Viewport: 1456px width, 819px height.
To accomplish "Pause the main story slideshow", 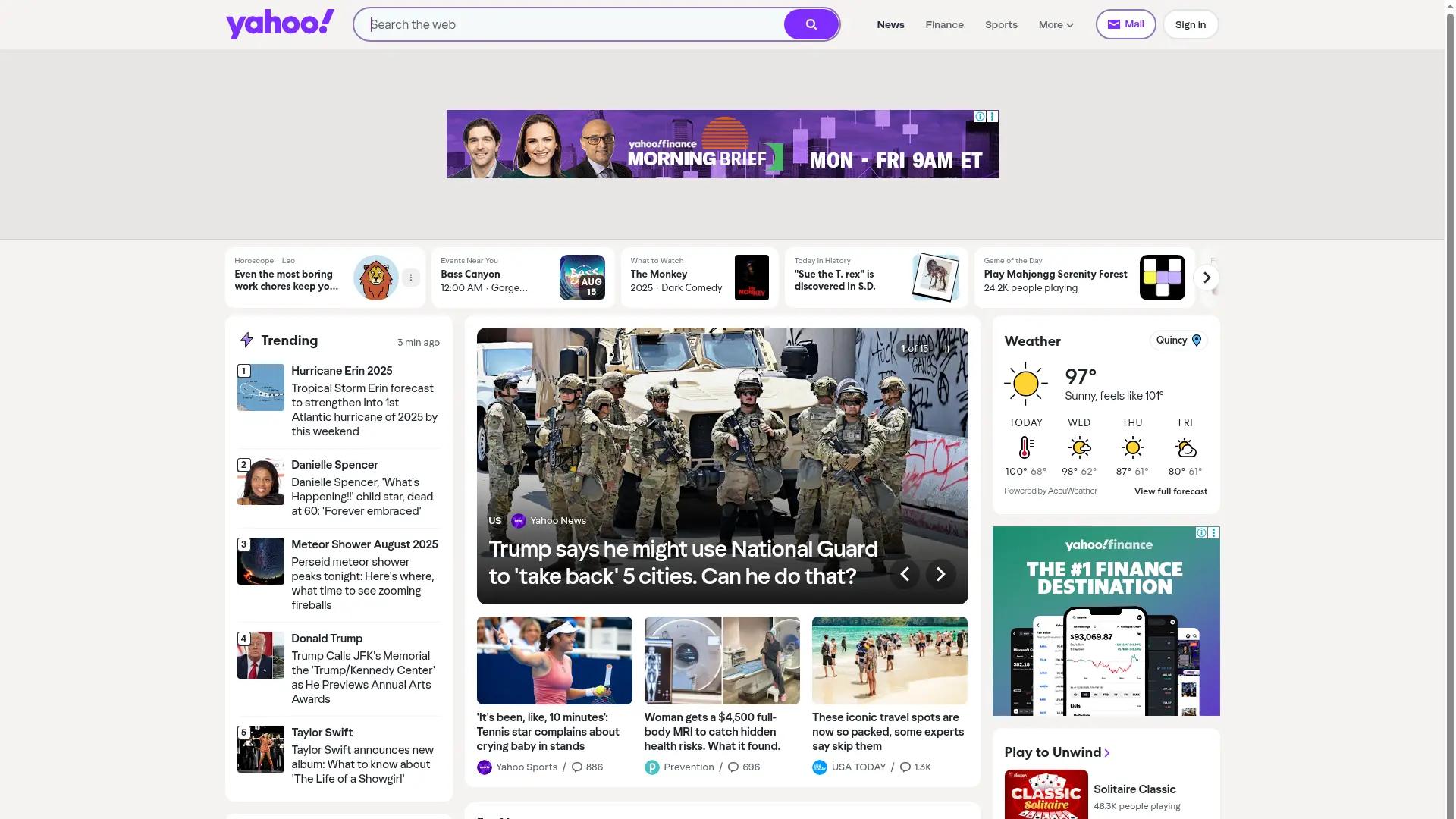I will (946, 348).
